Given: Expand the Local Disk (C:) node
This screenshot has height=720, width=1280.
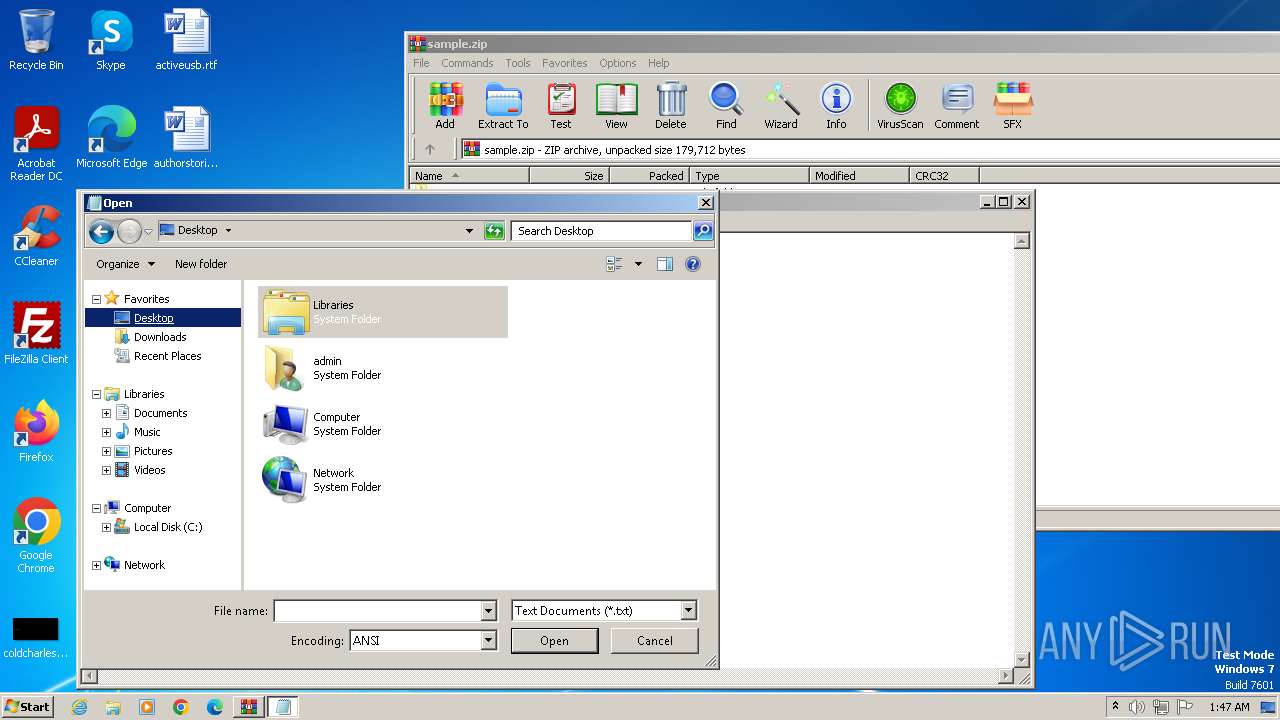Looking at the screenshot, I should pos(106,527).
